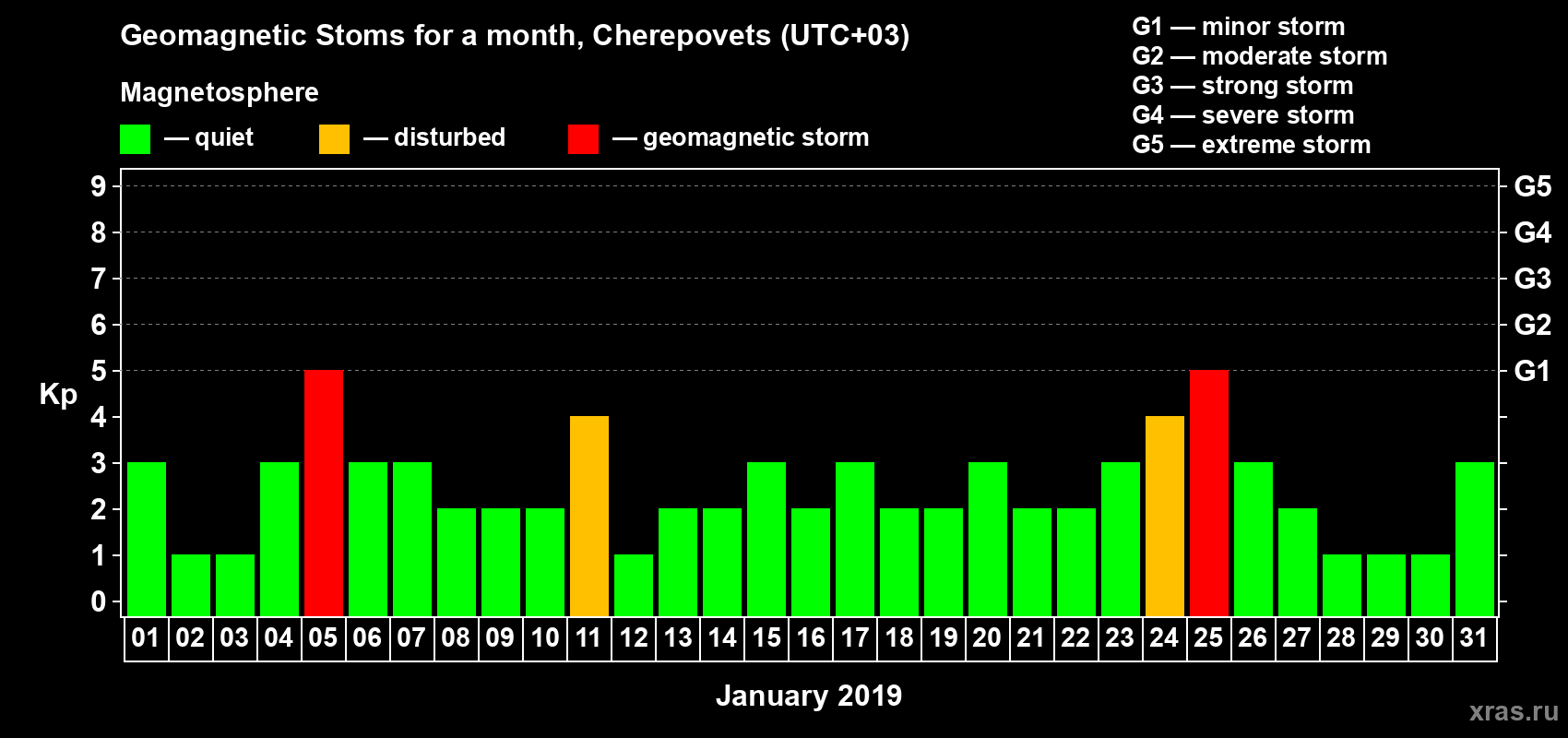Click the short green bar for day 12
This screenshot has height=738, width=1568.
tap(634, 585)
